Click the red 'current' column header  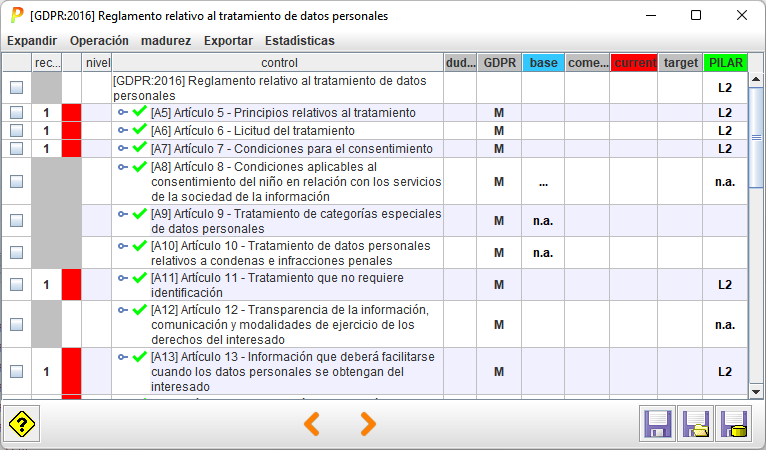point(634,63)
